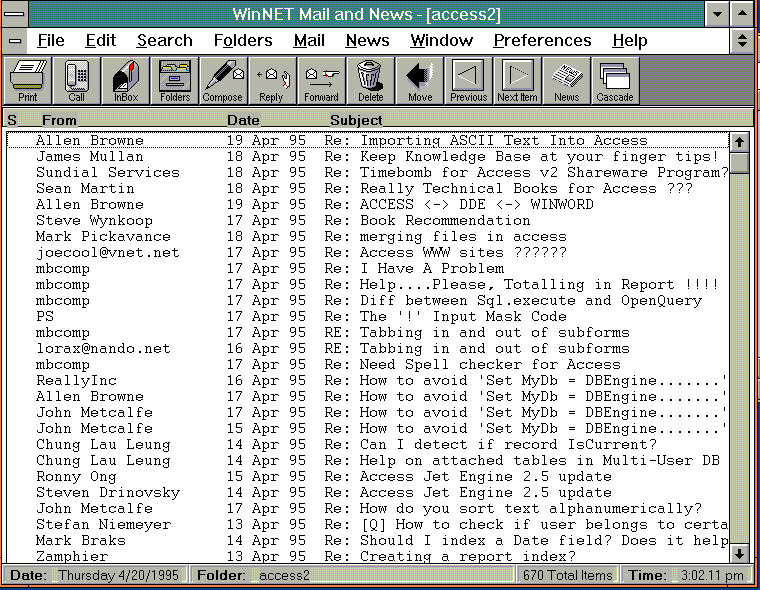760x590 pixels.
Task: Open the Preferences menu
Action: [542, 41]
